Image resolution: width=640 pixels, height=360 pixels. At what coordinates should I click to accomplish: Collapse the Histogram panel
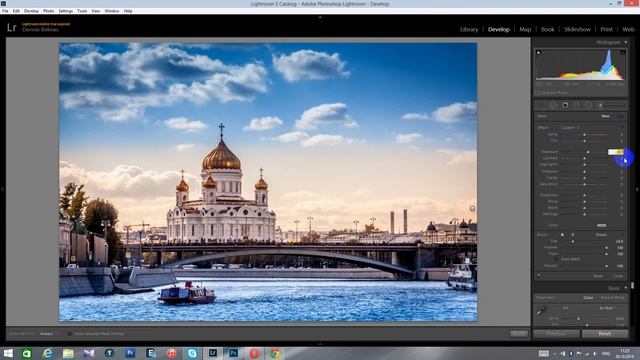626,42
